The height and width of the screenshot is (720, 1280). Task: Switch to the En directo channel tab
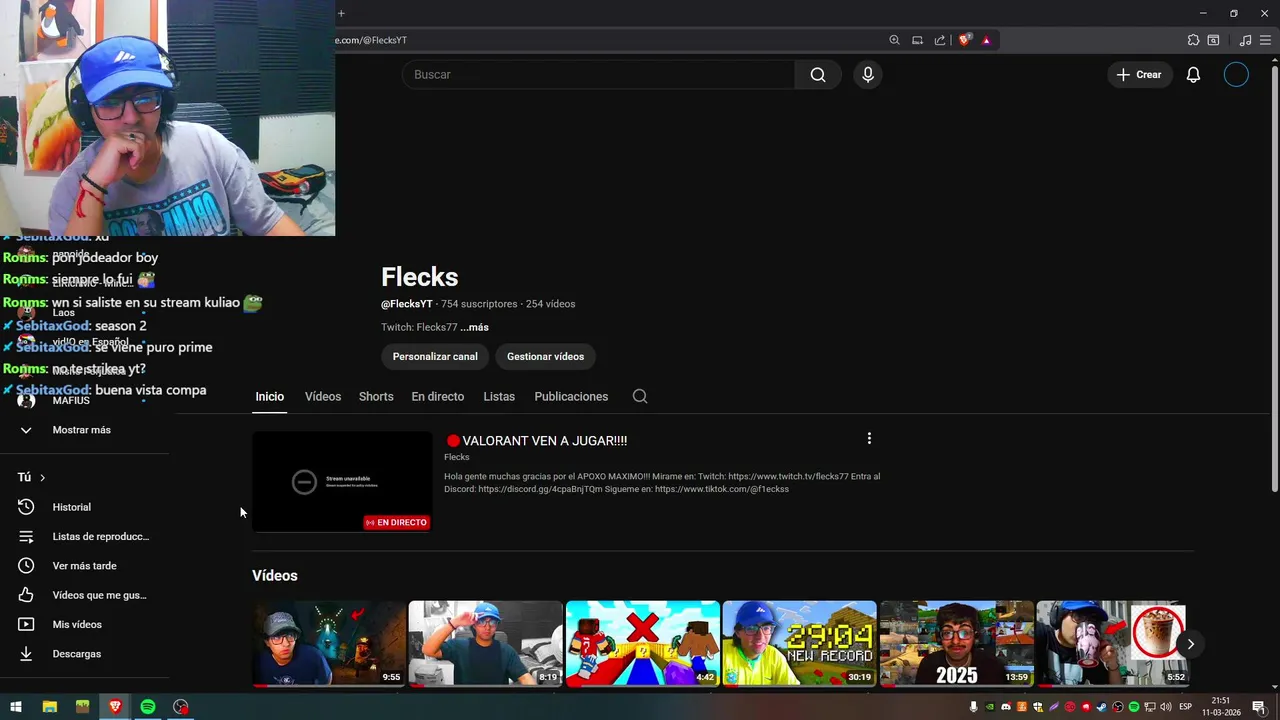[438, 397]
